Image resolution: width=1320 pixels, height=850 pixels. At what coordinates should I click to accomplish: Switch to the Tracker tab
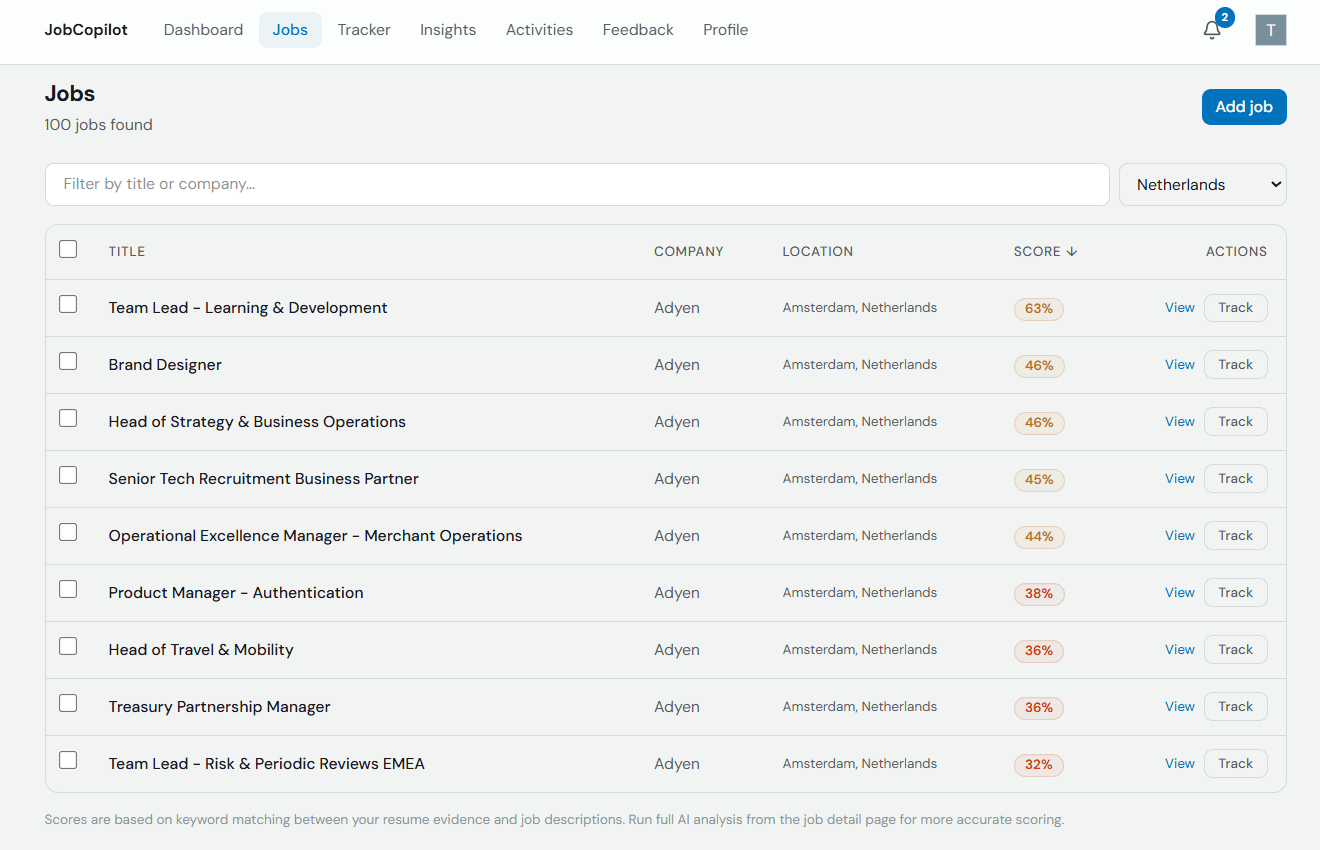pos(364,30)
